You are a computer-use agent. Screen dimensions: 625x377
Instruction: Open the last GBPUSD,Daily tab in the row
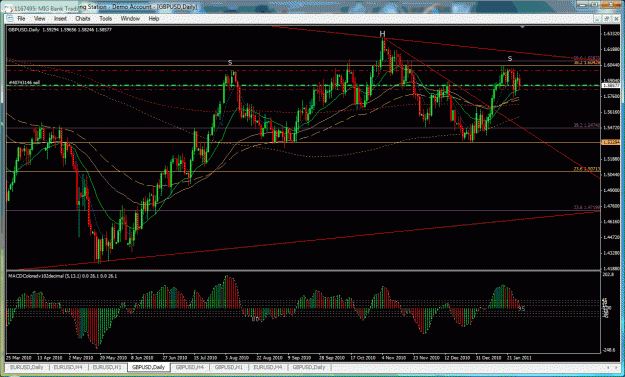[309, 367]
